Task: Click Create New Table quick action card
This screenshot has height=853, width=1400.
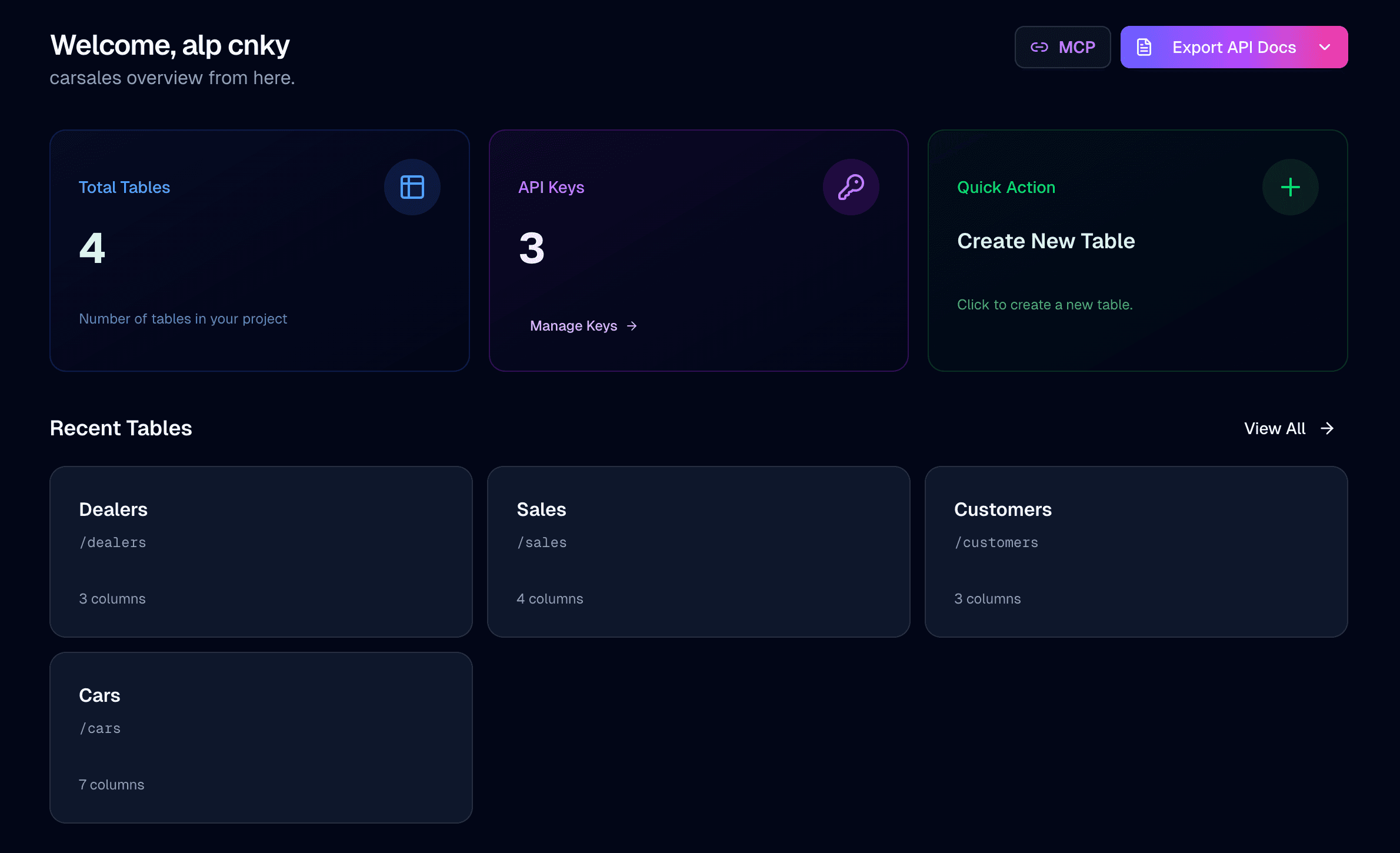Action: (1138, 250)
